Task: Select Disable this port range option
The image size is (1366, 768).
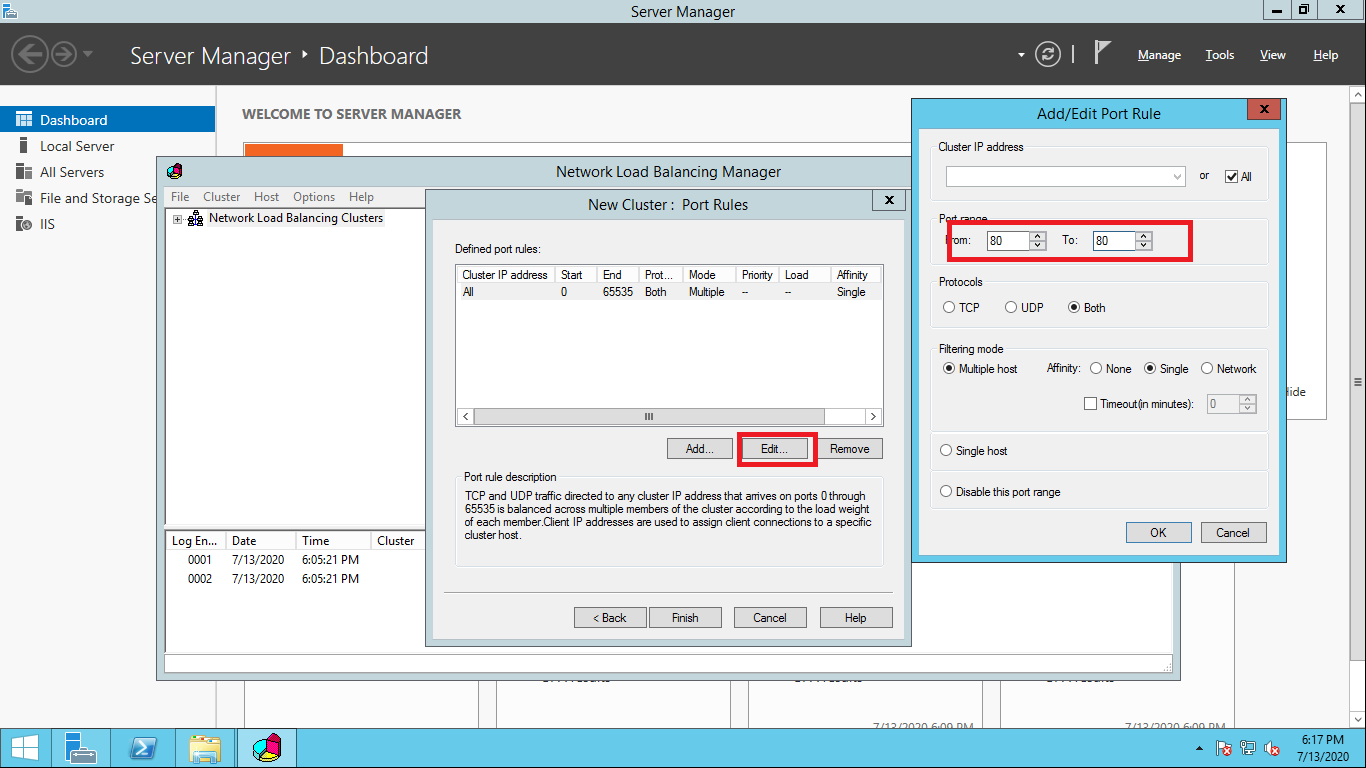Action: (x=946, y=492)
